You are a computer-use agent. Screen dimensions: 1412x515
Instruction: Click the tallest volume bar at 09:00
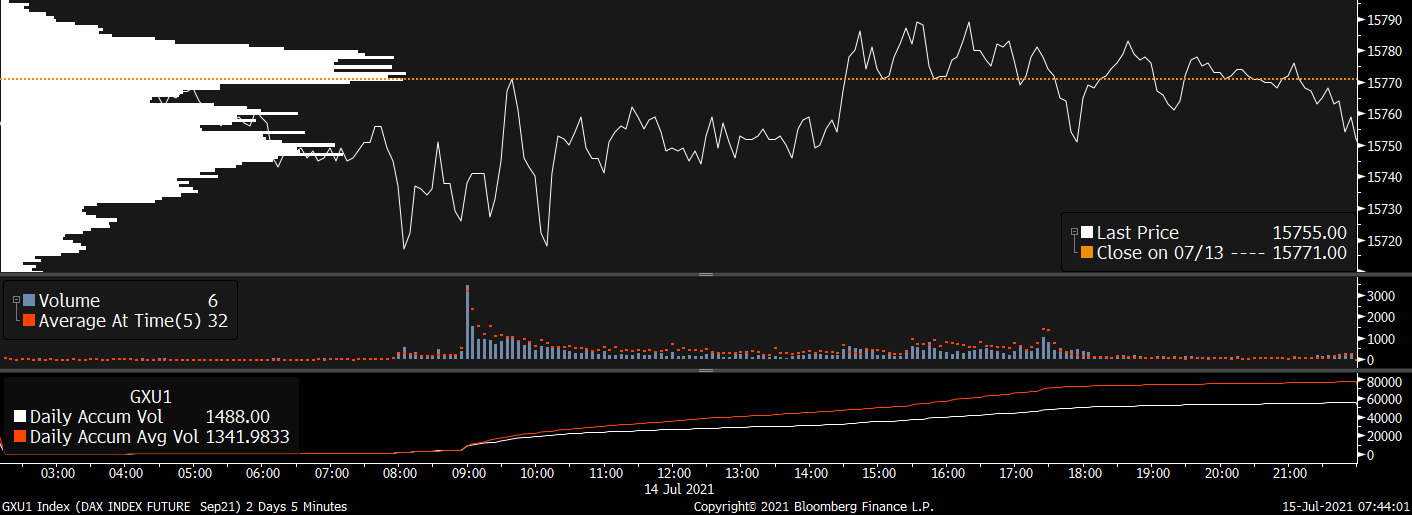(x=467, y=322)
